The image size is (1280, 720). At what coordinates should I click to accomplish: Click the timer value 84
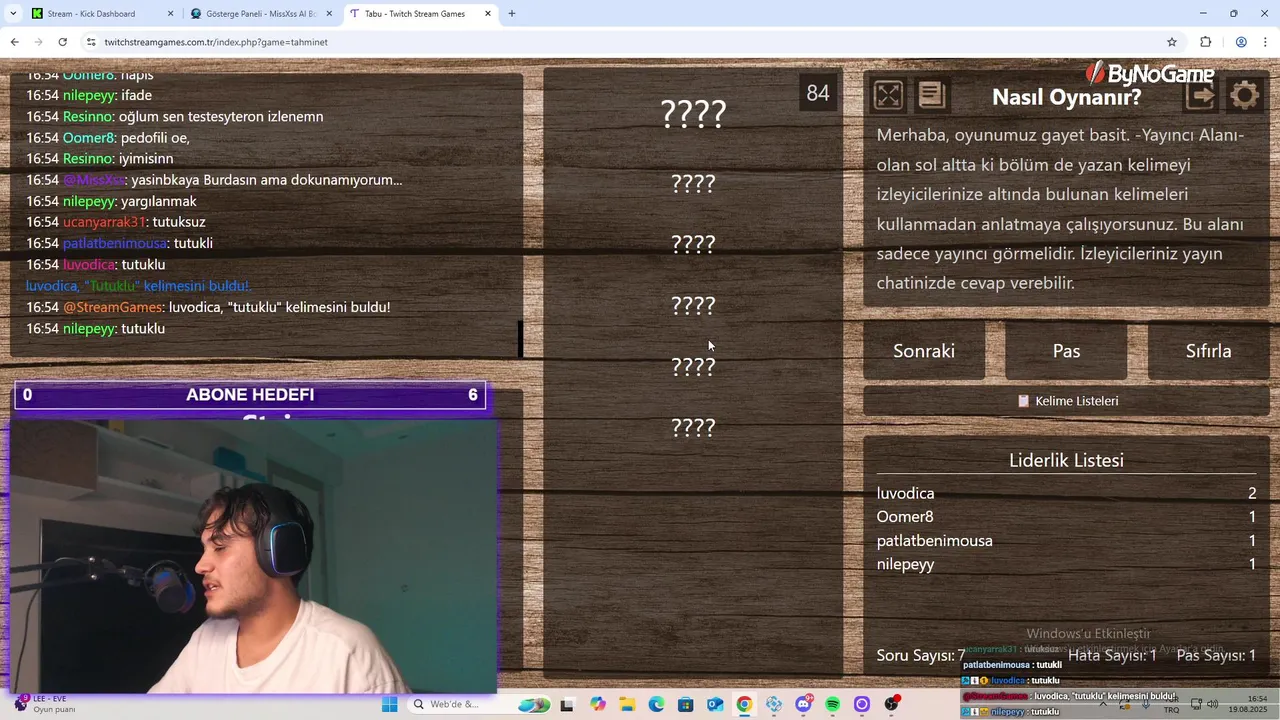click(x=818, y=93)
